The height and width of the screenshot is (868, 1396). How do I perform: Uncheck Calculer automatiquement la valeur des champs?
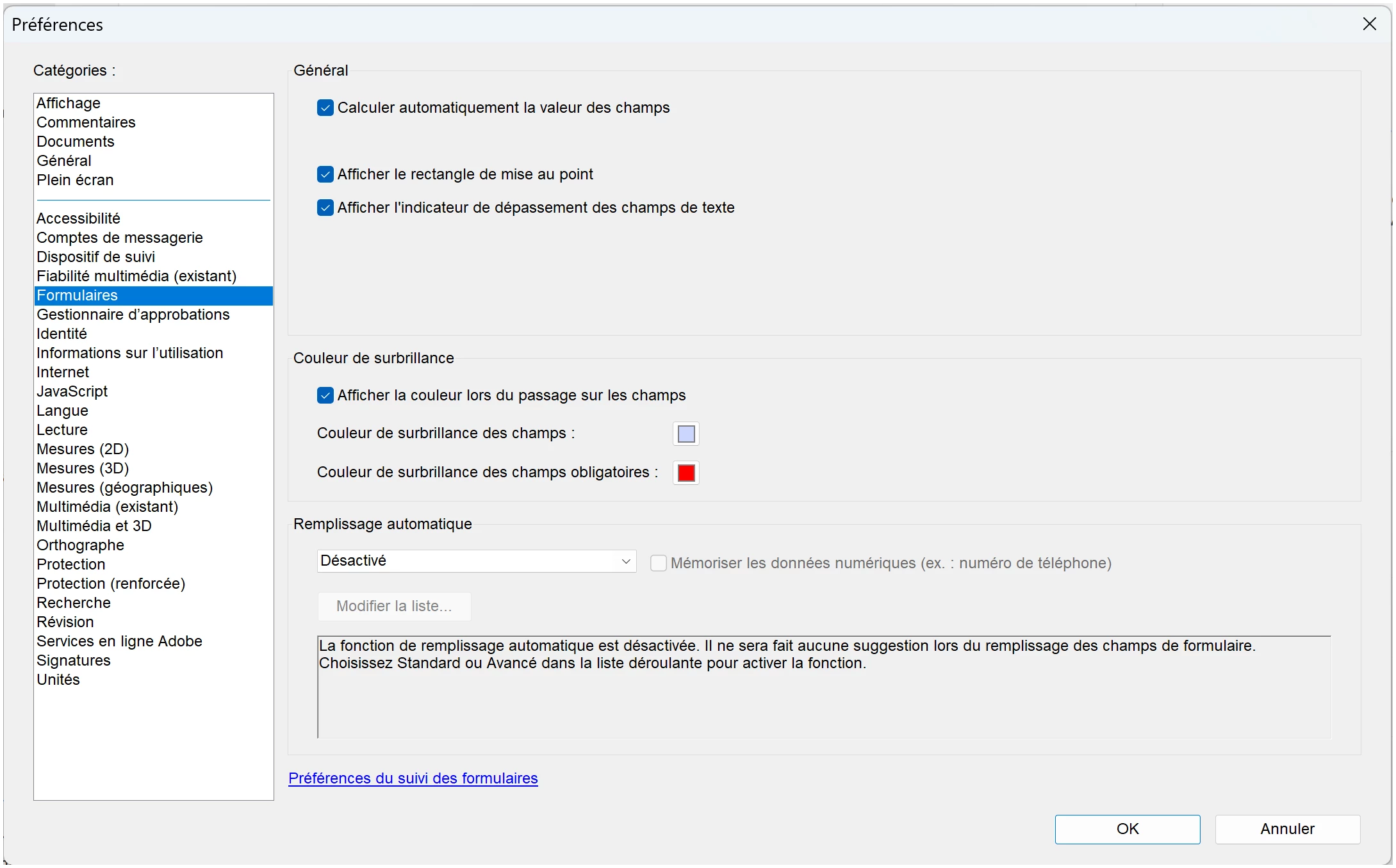[x=325, y=108]
